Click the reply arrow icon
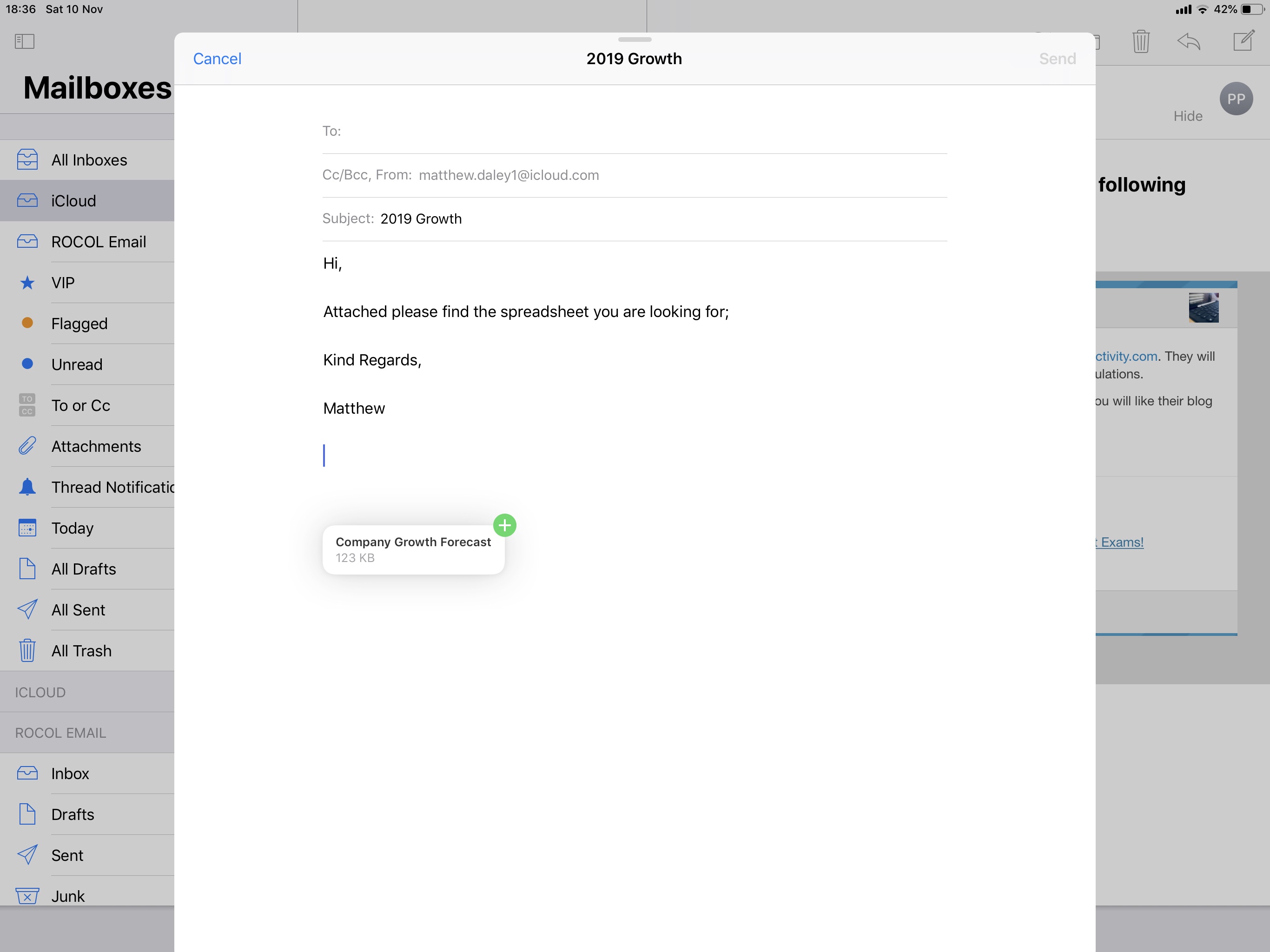The height and width of the screenshot is (952, 1270). [x=1189, y=41]
